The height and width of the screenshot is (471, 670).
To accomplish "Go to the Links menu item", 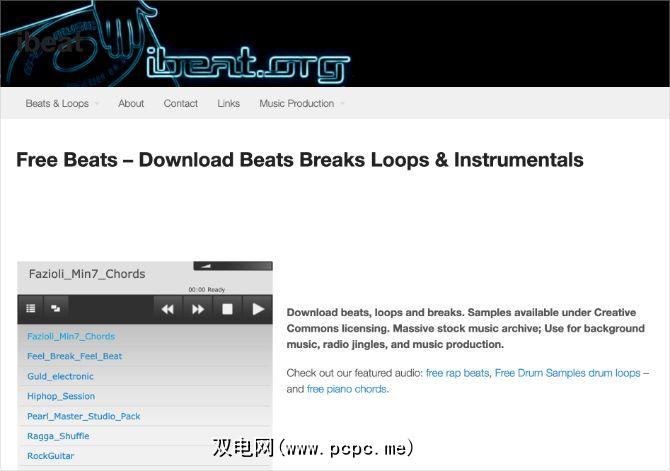I will click(229, 103).
